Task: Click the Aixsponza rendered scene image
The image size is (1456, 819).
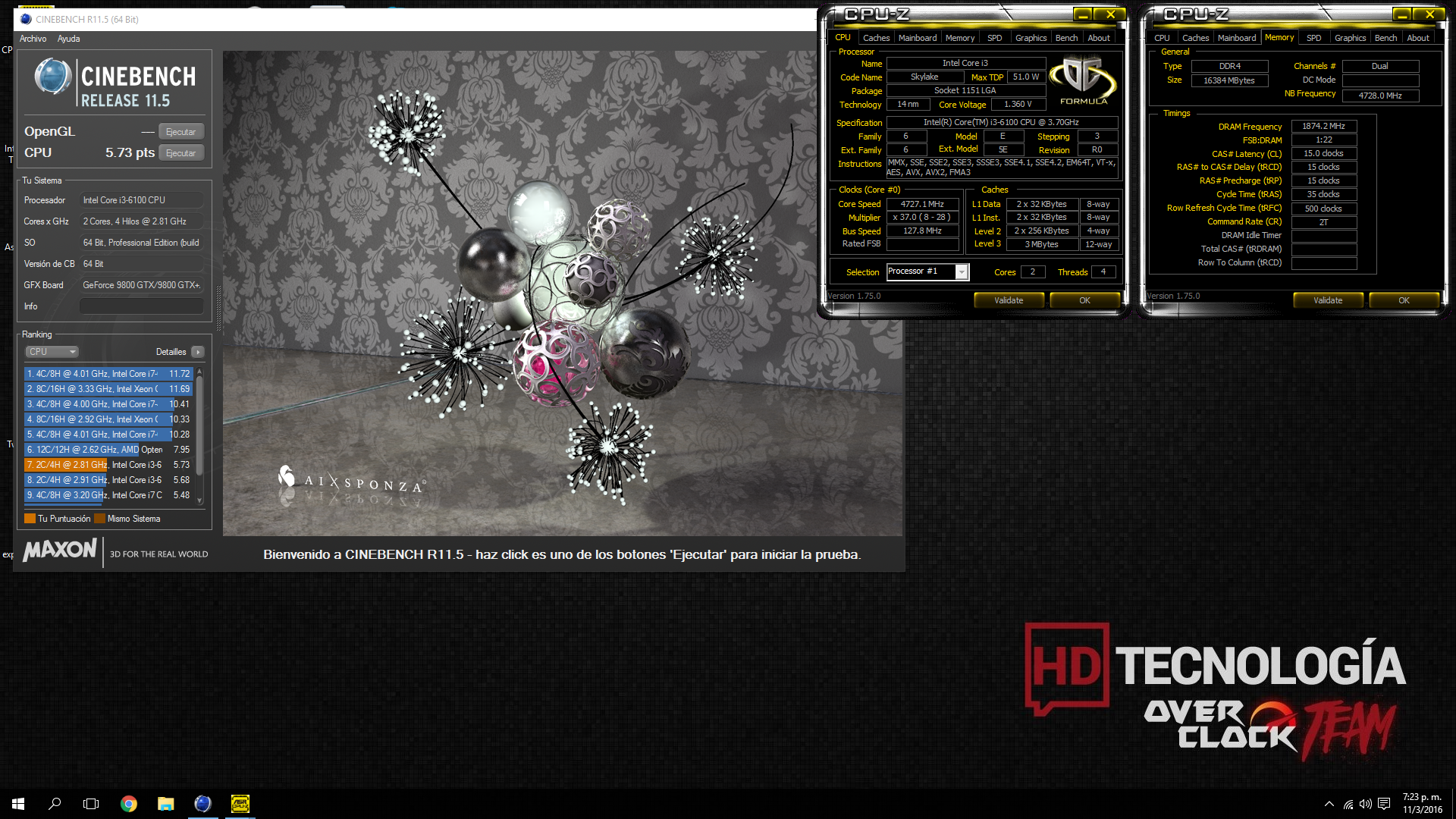Action: tap(562, 293)
